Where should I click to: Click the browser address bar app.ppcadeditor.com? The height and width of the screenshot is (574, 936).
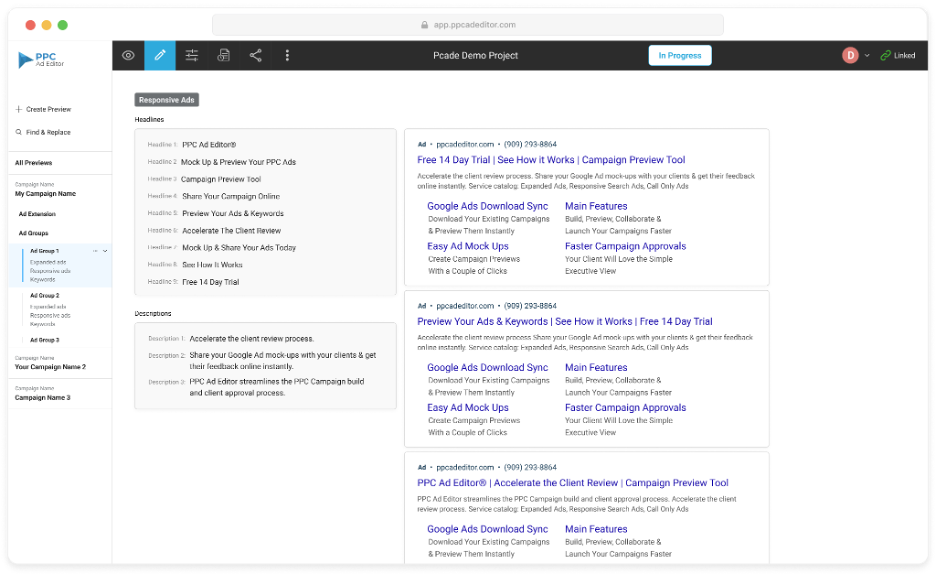tap(467, 25)
